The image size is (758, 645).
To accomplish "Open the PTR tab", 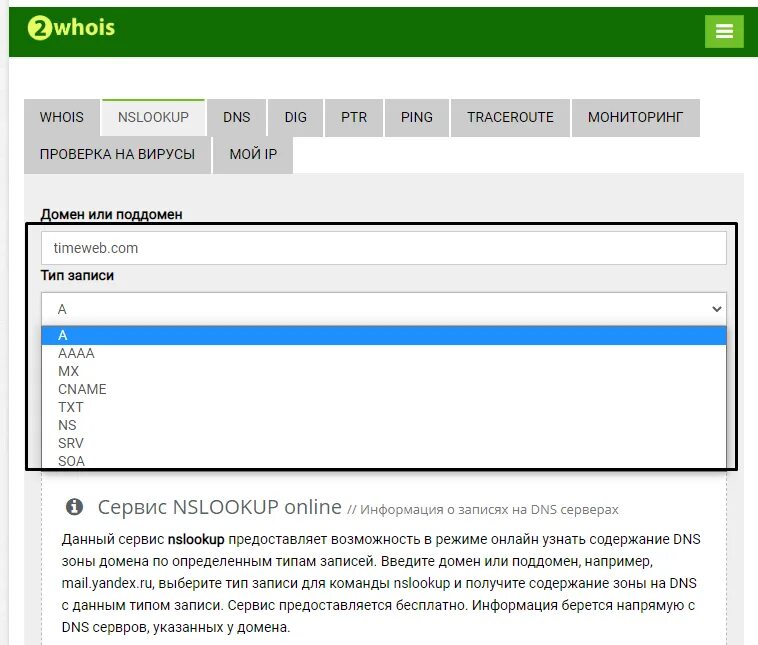I will [x=354, y=117].
